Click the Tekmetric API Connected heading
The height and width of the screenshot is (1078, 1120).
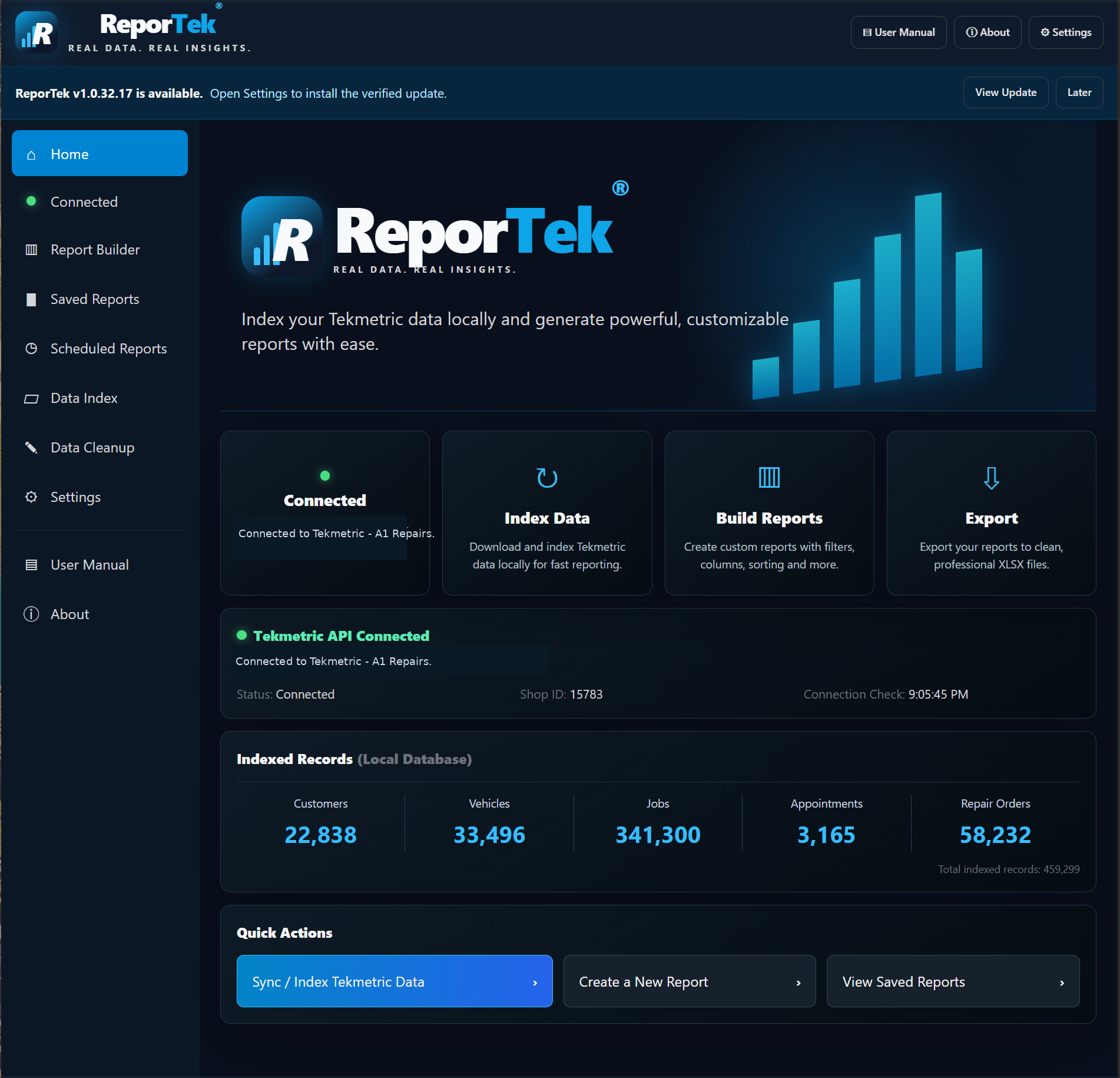[341, 636]
